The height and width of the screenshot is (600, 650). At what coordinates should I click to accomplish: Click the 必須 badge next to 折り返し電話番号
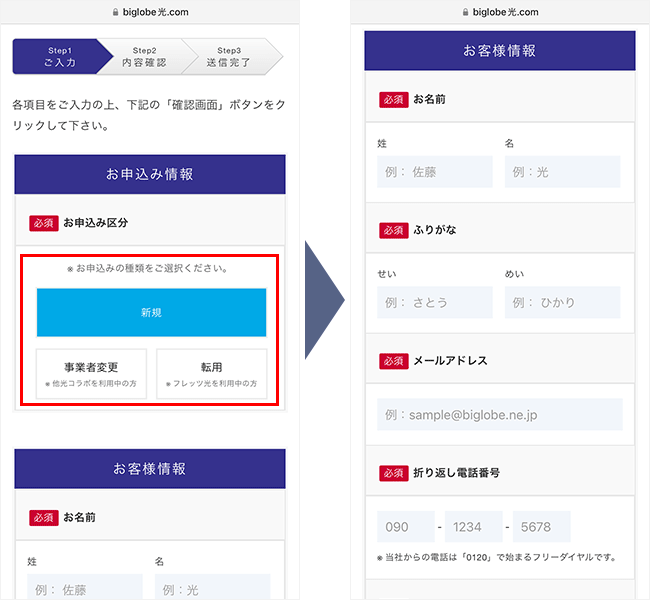pyautogui.click(x=394, y=473)
